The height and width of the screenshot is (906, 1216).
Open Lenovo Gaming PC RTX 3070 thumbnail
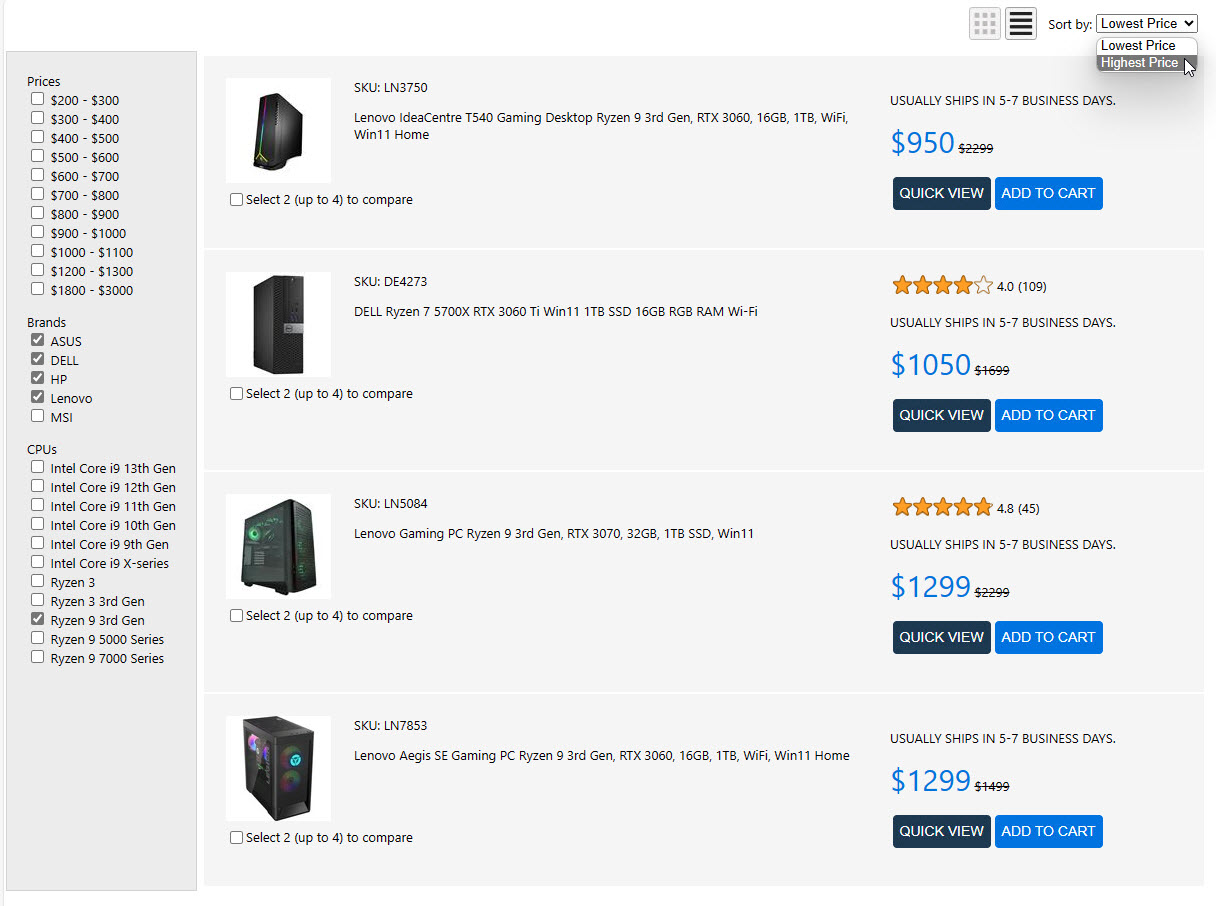(278, 546)
